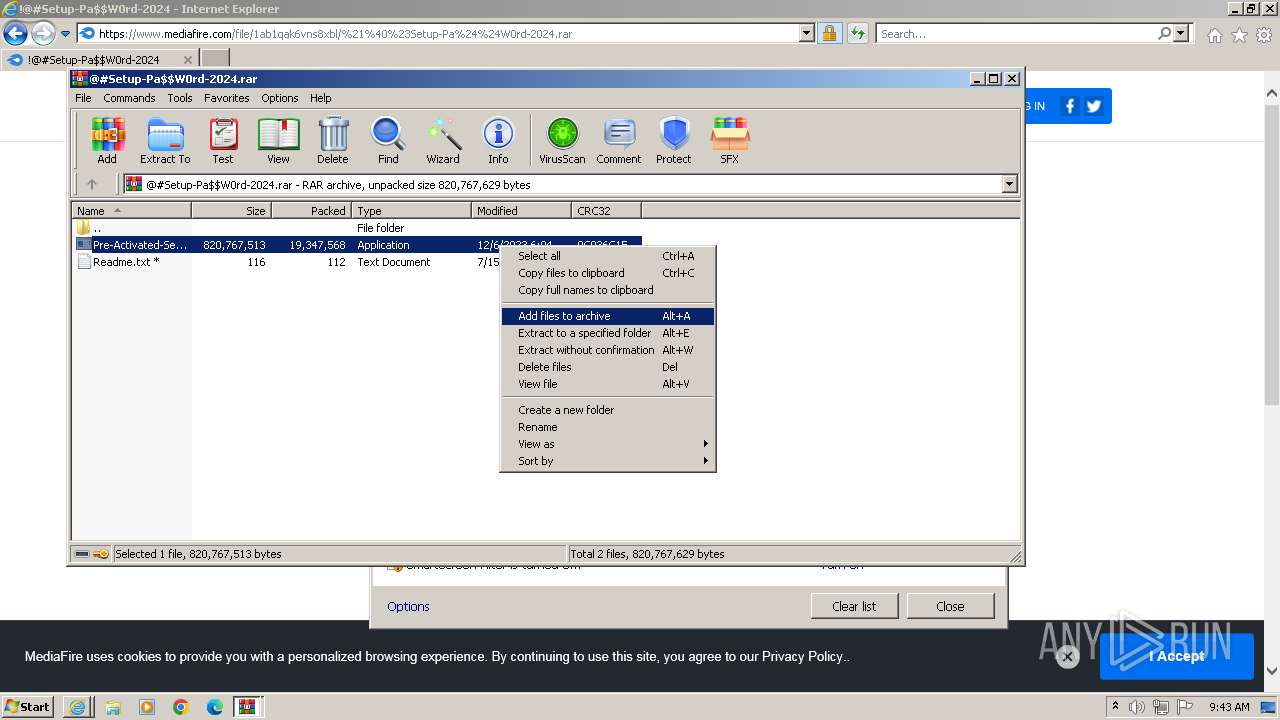Open the IE search provider dropdown
1280x720 pixels.
pyautogui.click(x=1181, y=34)
